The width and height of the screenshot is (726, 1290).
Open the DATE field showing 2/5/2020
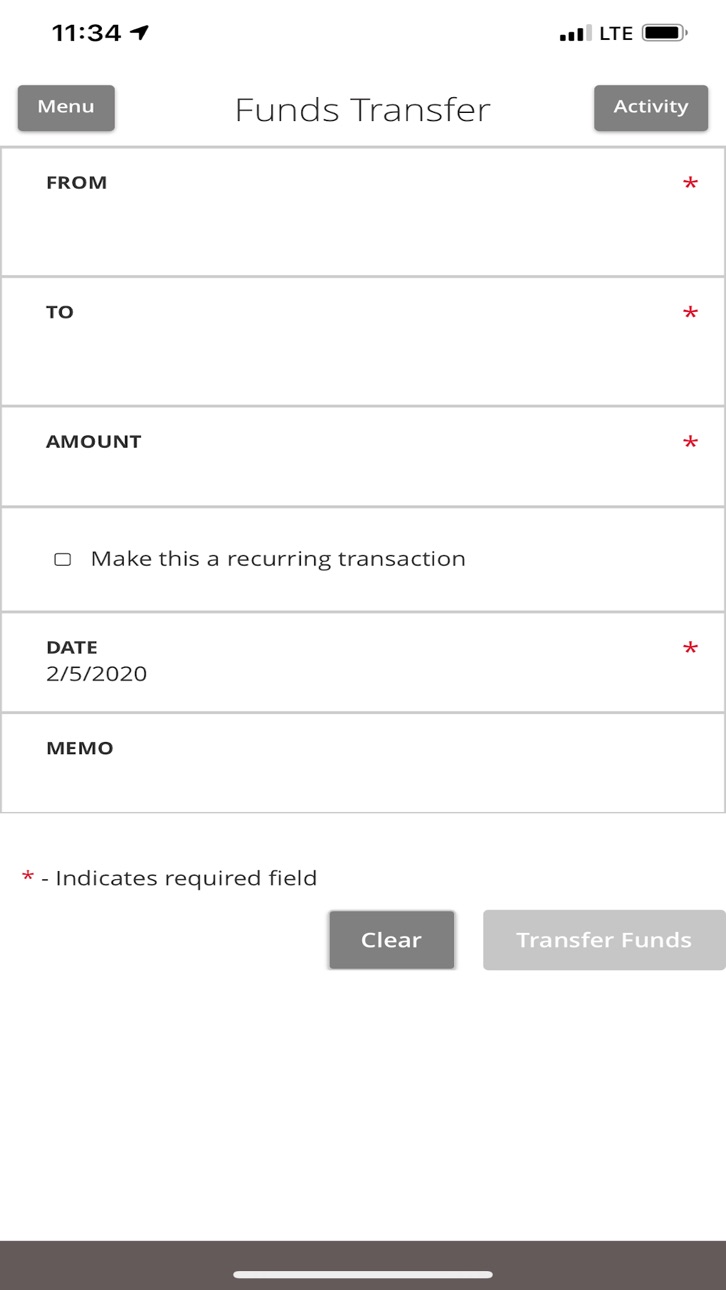[x=363, y=662]
